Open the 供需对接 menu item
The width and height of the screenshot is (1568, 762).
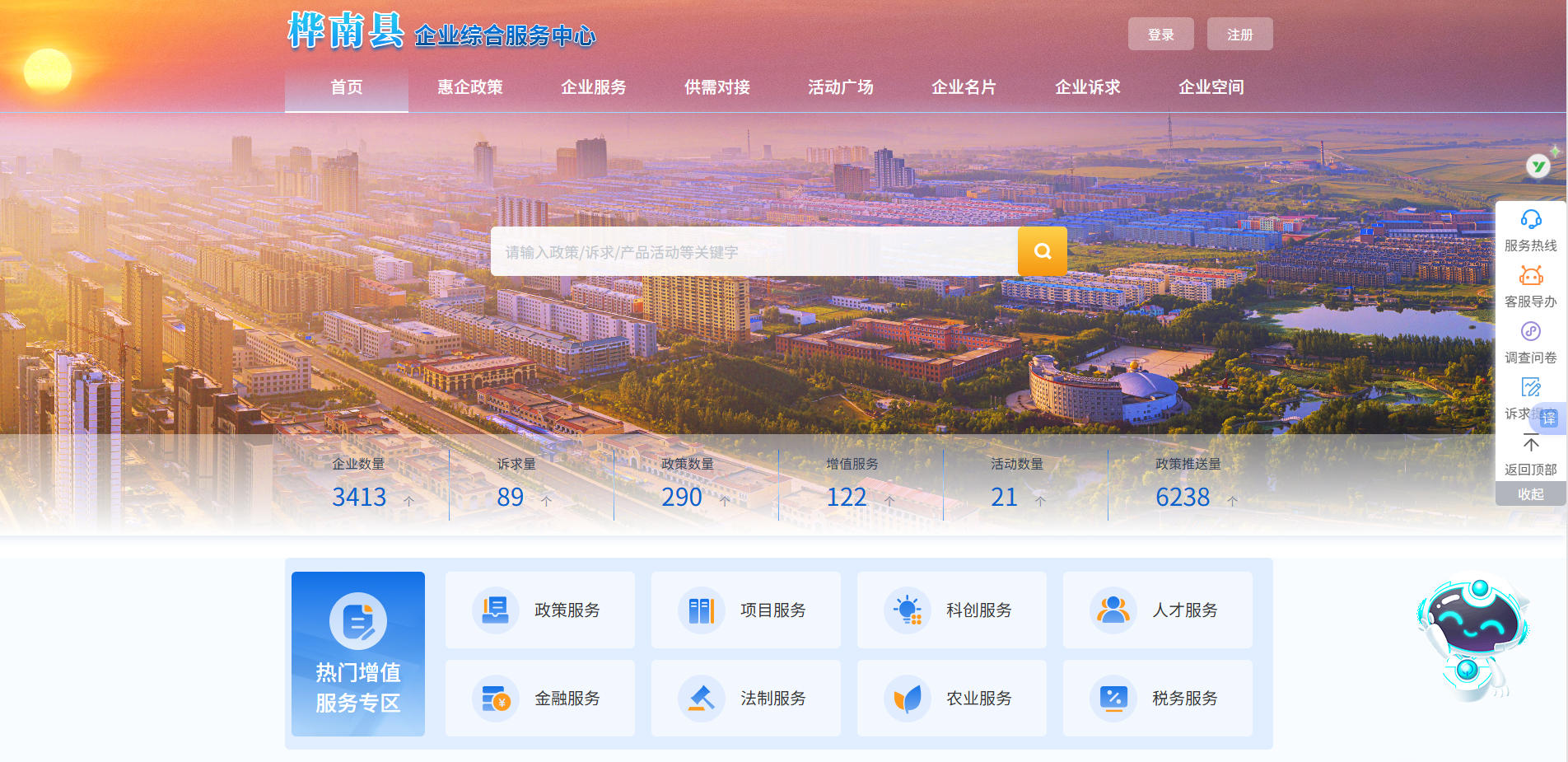pos(717,87)
